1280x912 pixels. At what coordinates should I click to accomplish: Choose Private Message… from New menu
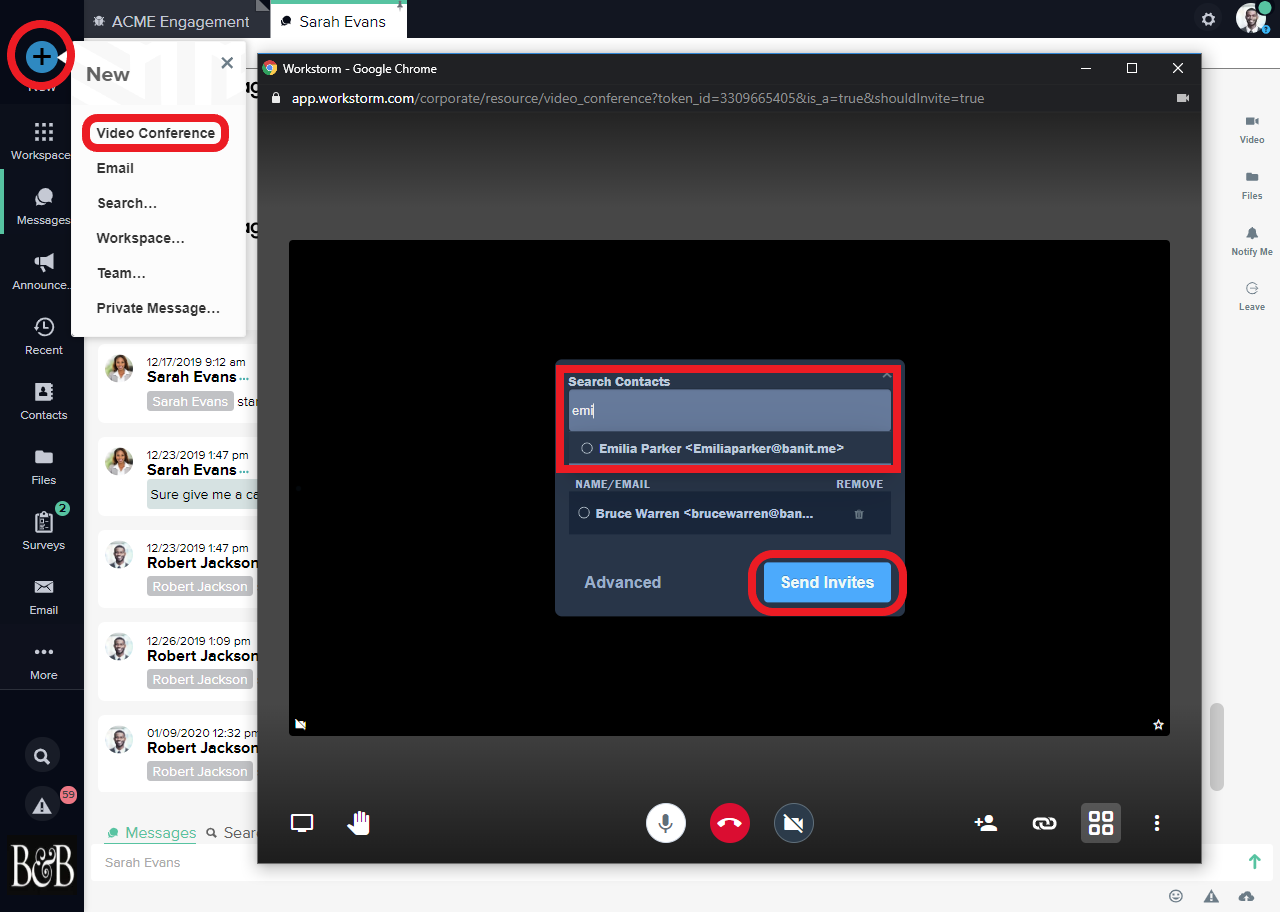click(158, 308)
